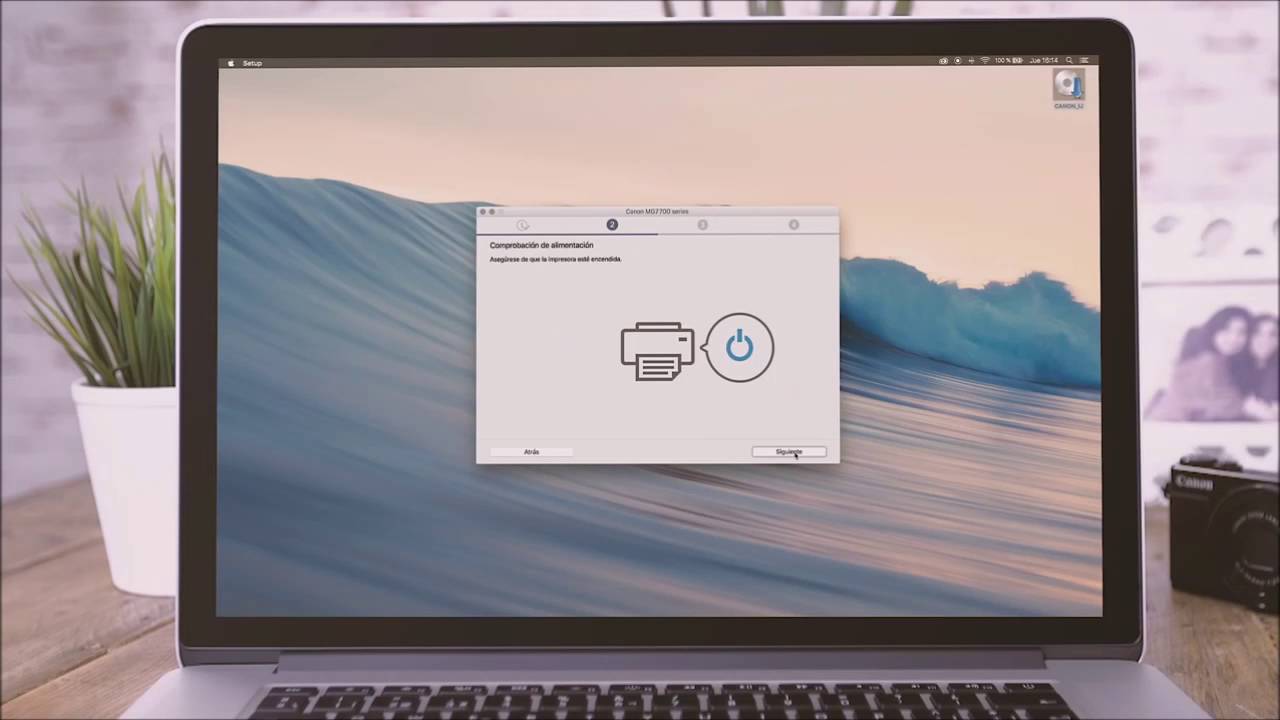Image resolution: width=1280 pixels, height=720 pixels.
Task: Click the clock showing 10:14
Action: coord(1044,61)
